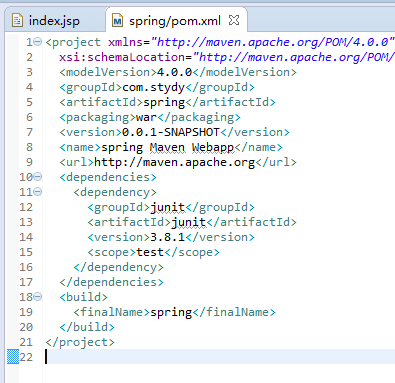395x383 pixels.
Task: Click the opening dependency tag on line 11
Action: (115, 192)
